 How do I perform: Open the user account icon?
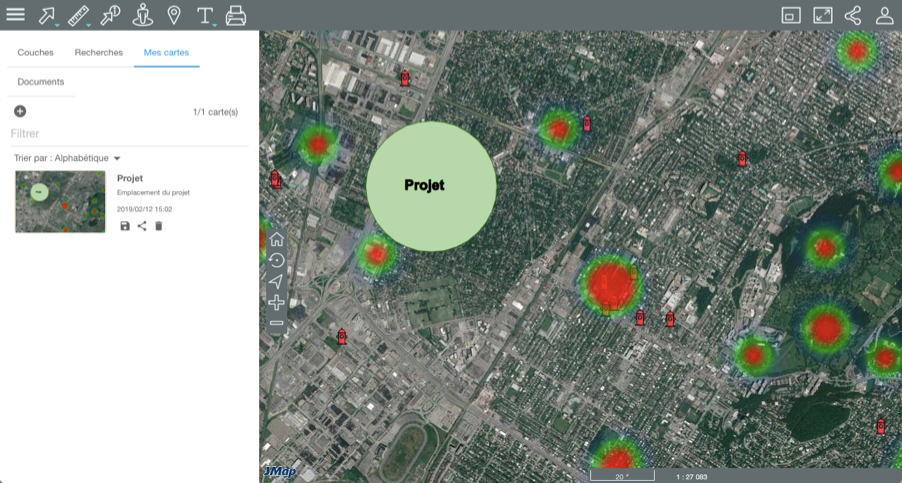point(885,15)
